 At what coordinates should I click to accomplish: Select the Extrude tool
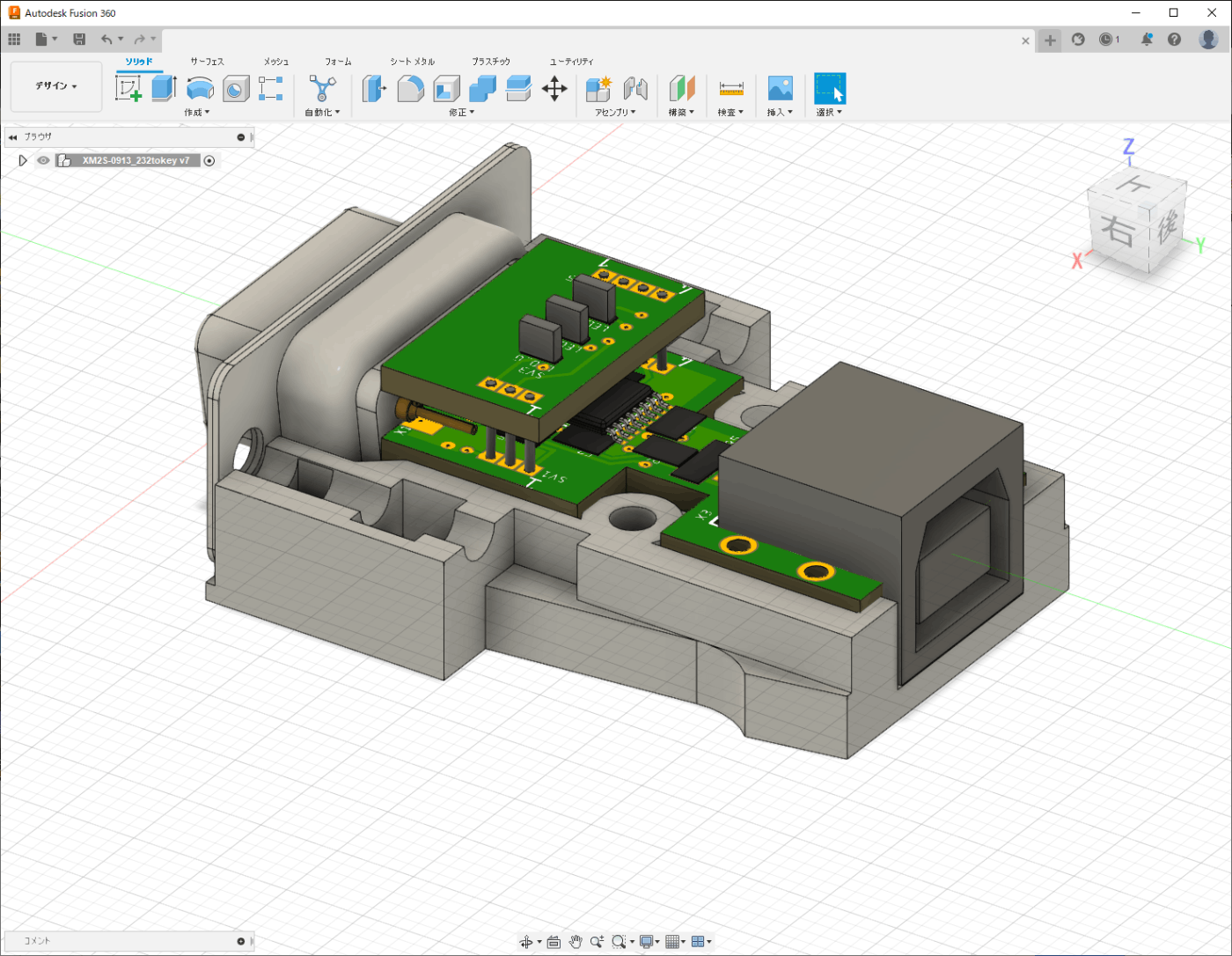(x=165, y=88)
